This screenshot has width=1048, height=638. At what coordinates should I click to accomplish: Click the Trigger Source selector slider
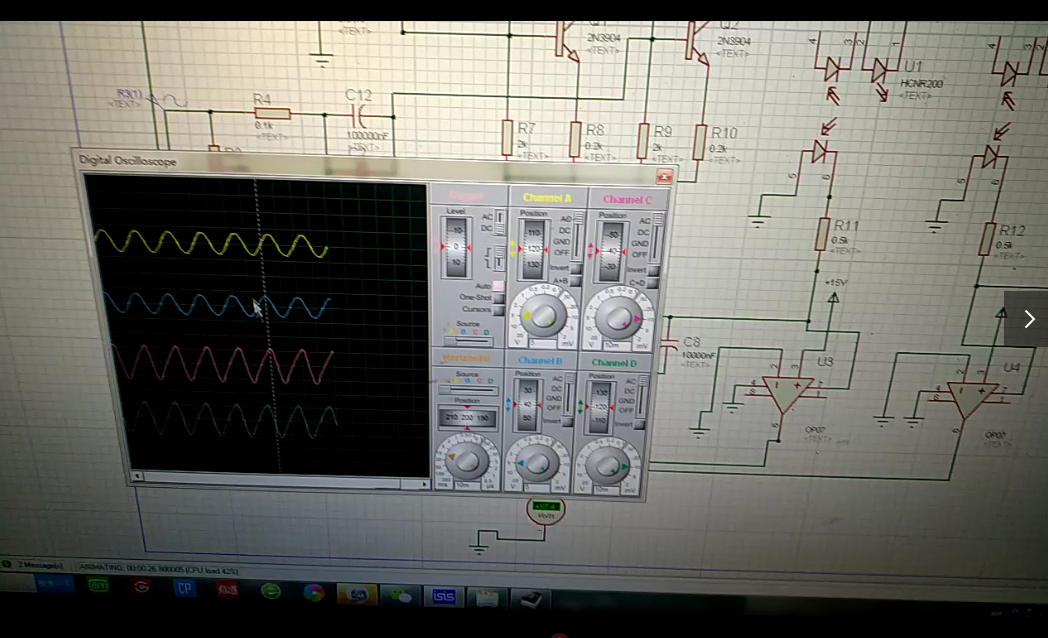[469, 341]
